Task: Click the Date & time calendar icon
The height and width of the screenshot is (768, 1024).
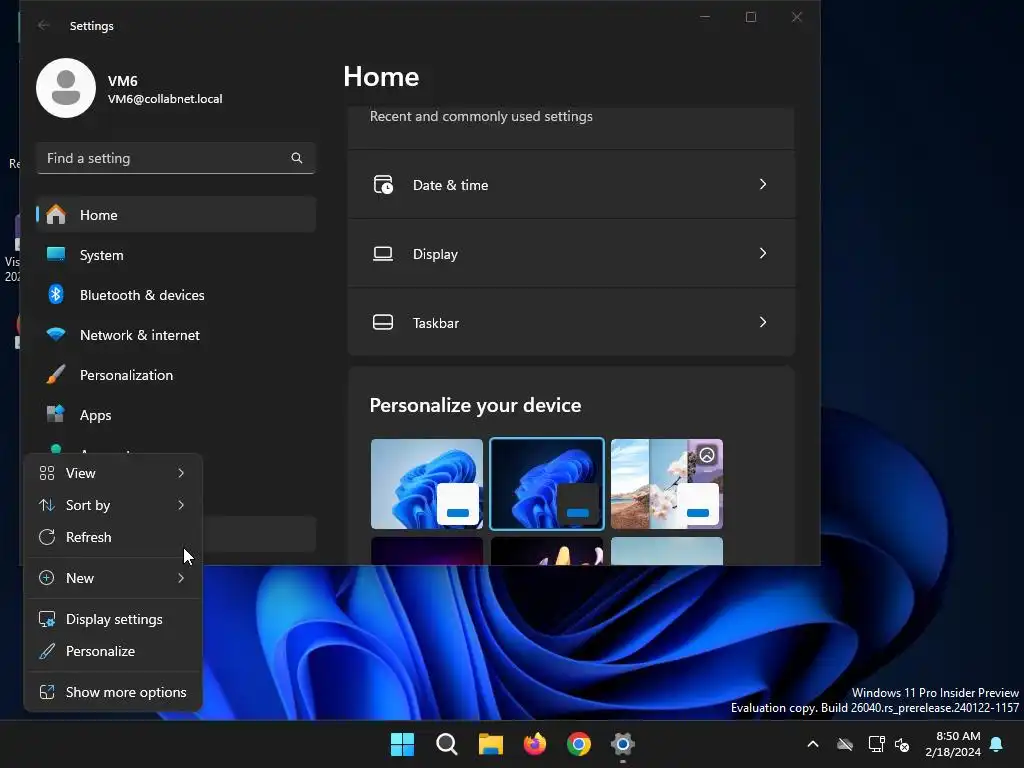Action: (x=383, y=185)
